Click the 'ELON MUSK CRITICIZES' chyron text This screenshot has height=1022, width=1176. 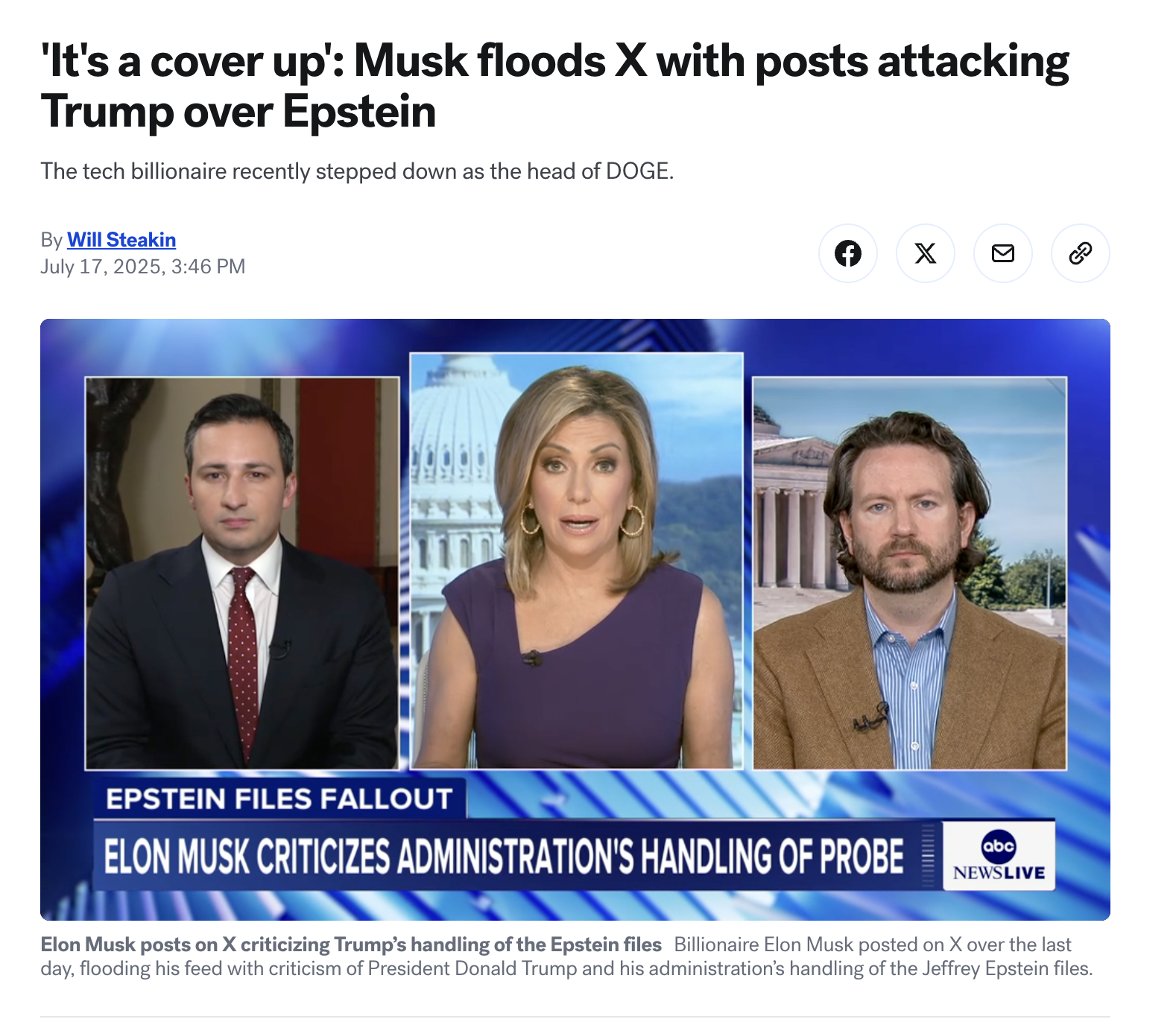coord(504,856)
